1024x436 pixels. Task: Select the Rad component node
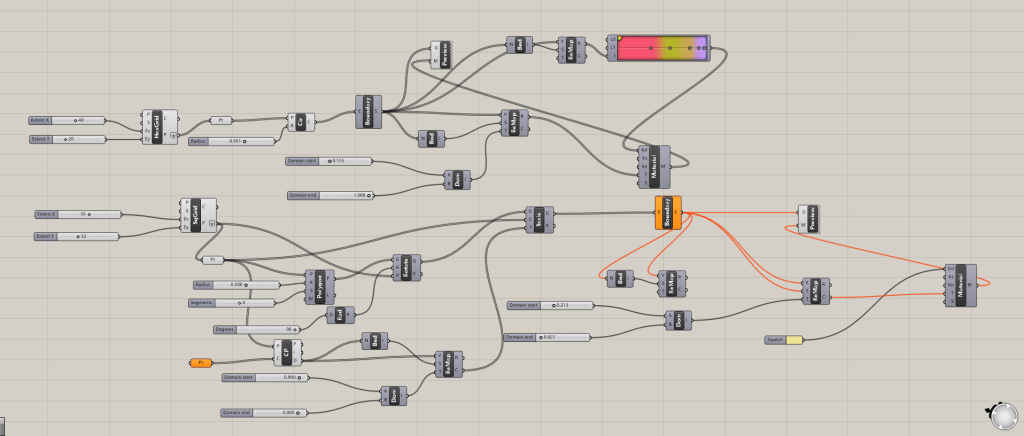pos(340,316)
